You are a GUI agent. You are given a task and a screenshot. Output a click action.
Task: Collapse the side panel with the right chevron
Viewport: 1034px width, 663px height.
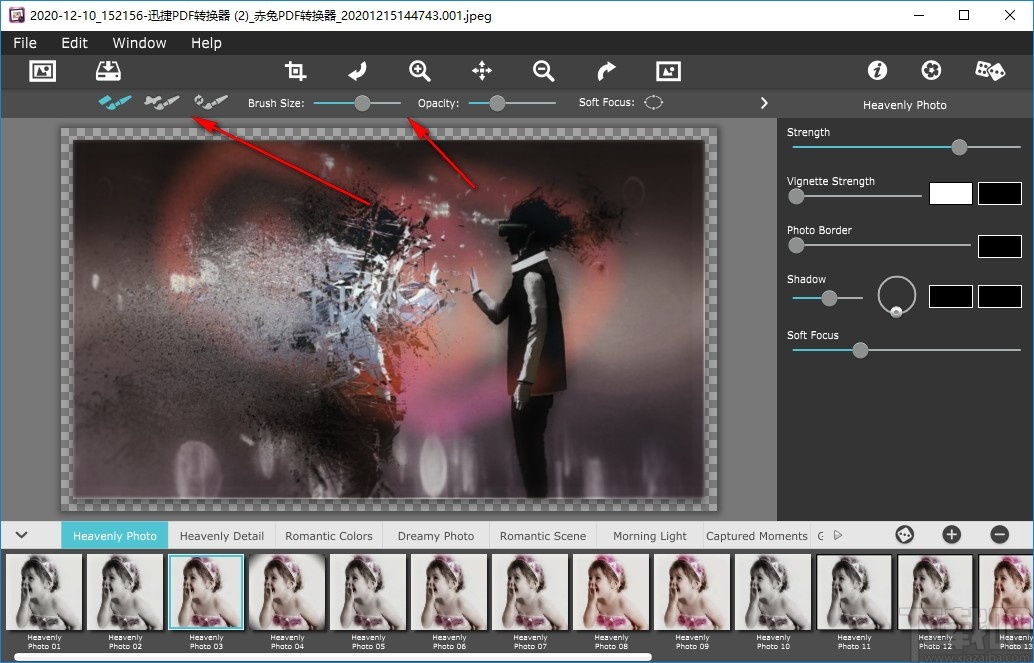coord(764,103)
